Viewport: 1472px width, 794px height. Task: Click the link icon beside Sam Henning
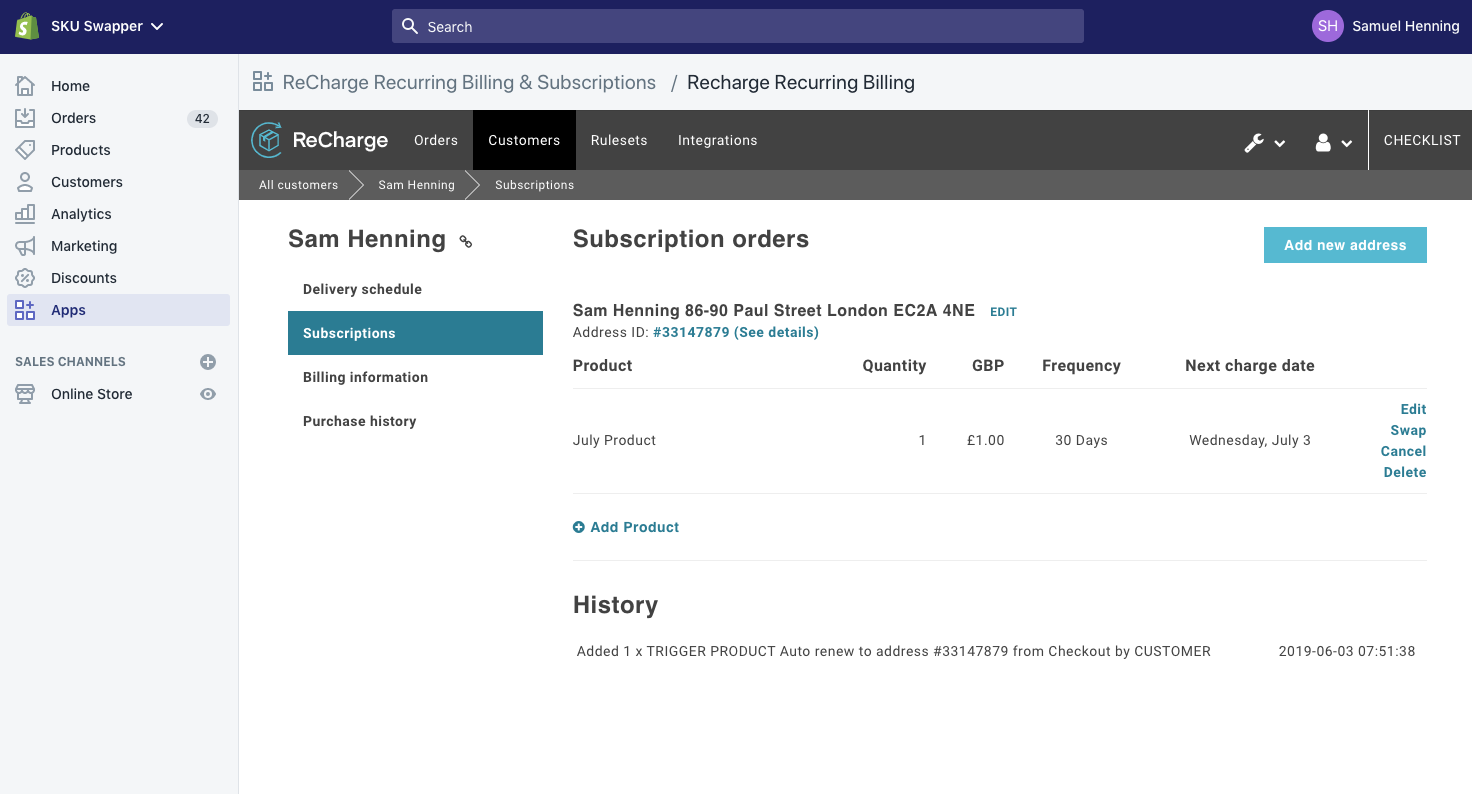coord(465,241)
